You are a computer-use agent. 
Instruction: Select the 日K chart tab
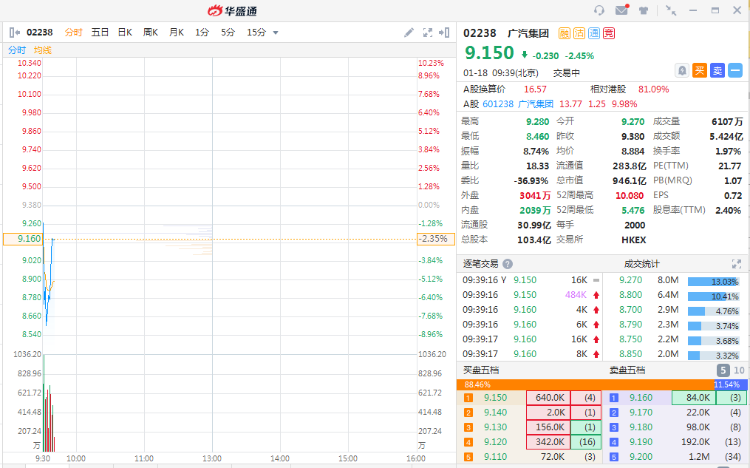tap(125, 32)
